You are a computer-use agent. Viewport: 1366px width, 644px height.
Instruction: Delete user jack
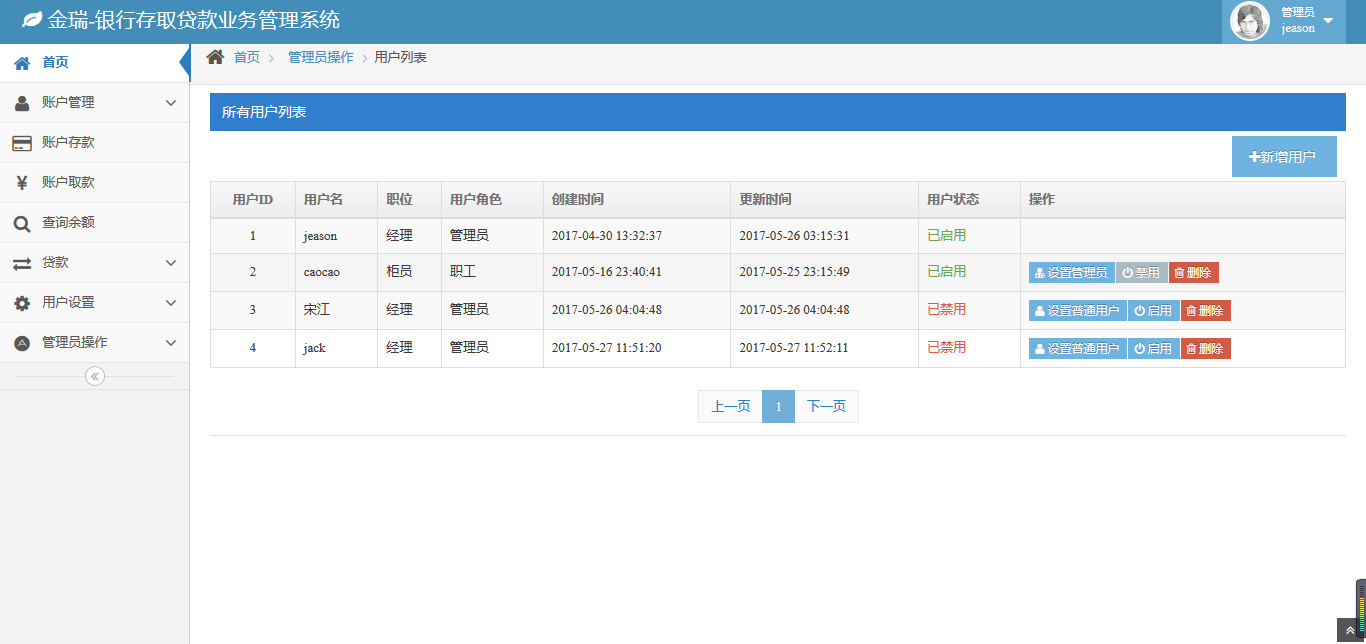click(1206, 349)
